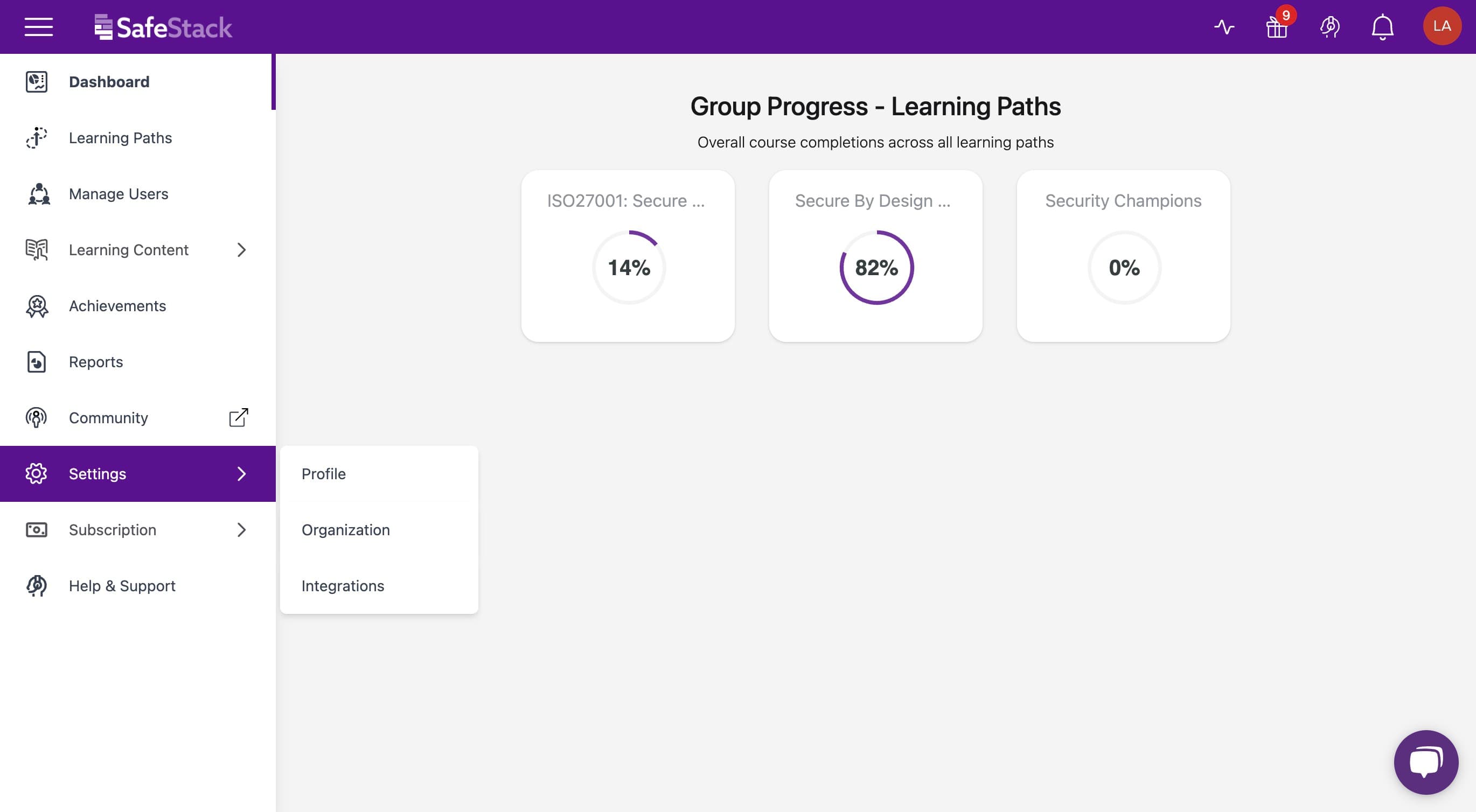Open the Reports section
Screen dimensions: 1476x812
pyautogui.click(x=96, y=362)
